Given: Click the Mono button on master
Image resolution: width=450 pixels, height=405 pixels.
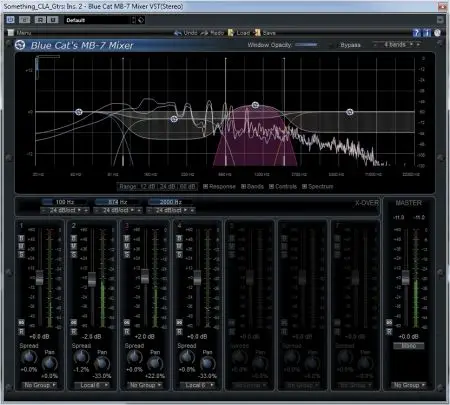Looking at the screenshot, I should 408,346.
